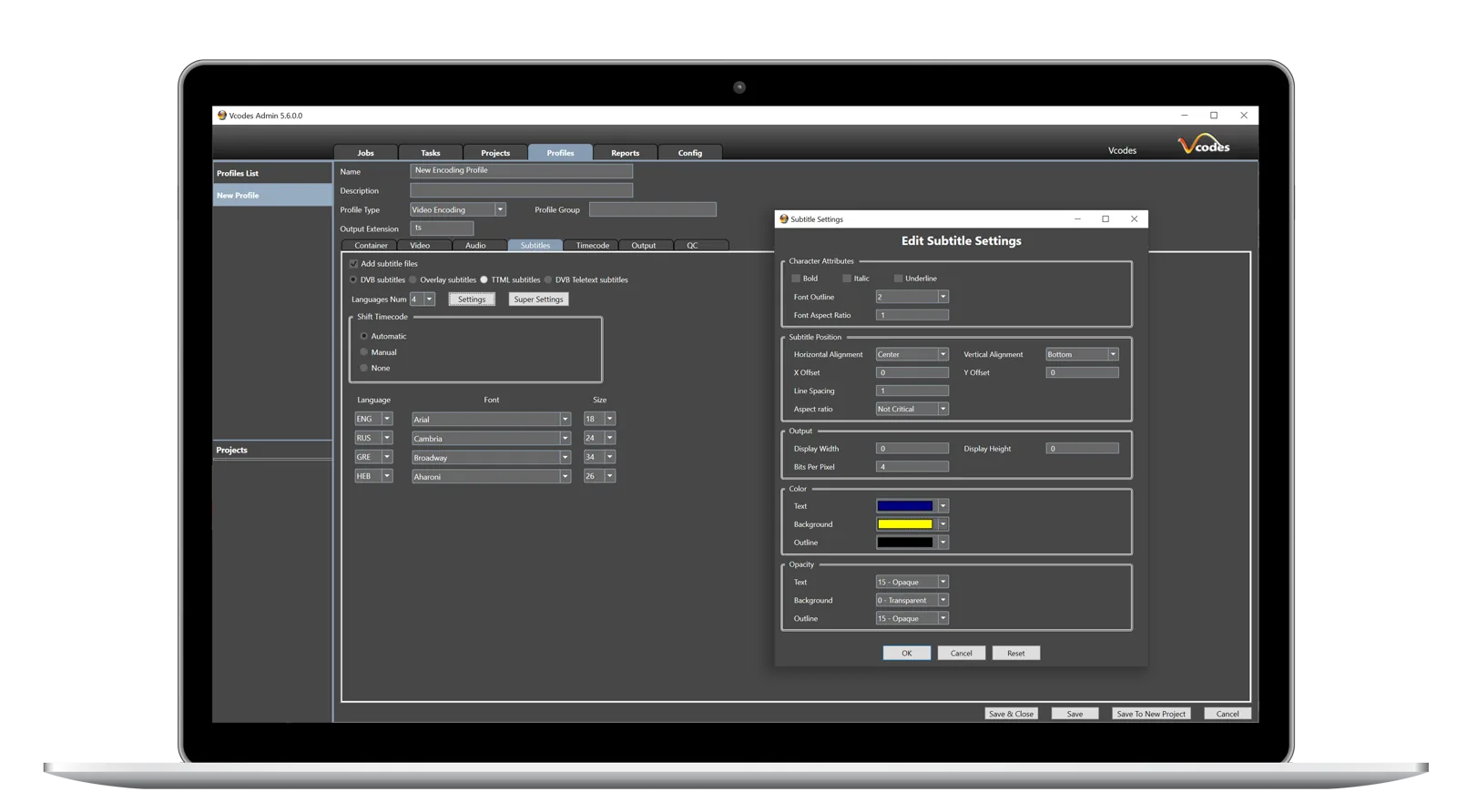
Task: Toggle the Add subtitle files checkbox
Action: click(x=354, y=264)
